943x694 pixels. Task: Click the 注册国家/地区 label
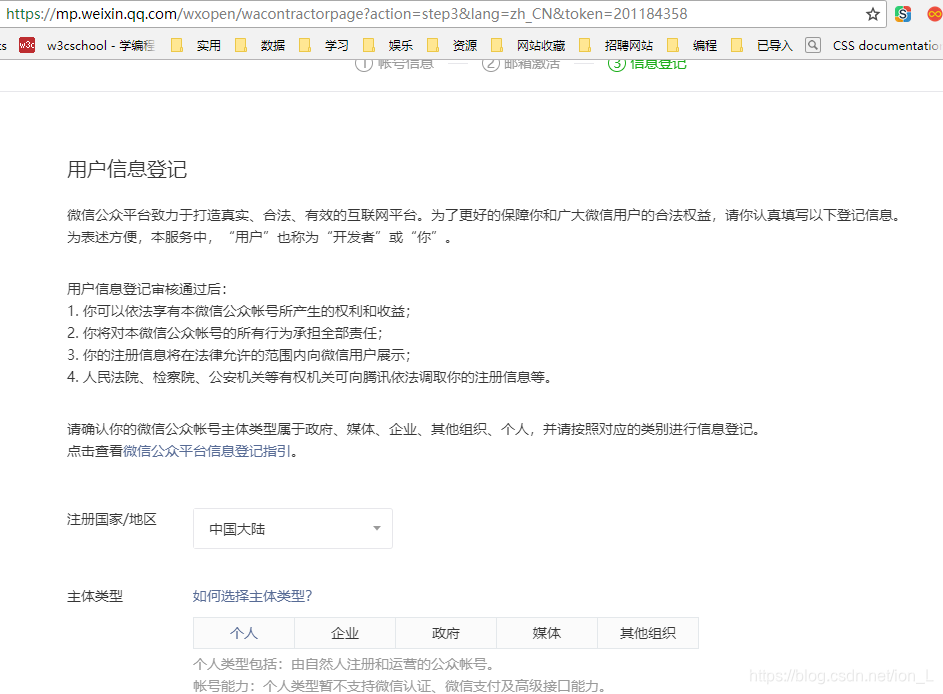click(x=112, y=520)
